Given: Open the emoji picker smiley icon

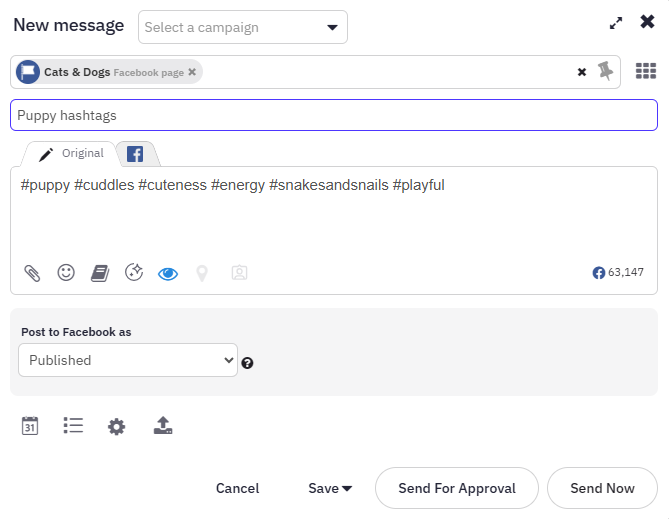Looking at the screenshot, I should [x=66, y=272].
